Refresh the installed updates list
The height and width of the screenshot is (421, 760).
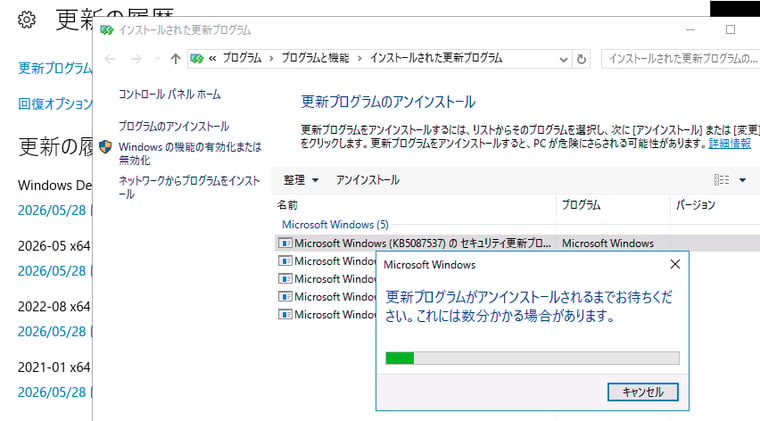pyautogui.click(x=581, y=59)
